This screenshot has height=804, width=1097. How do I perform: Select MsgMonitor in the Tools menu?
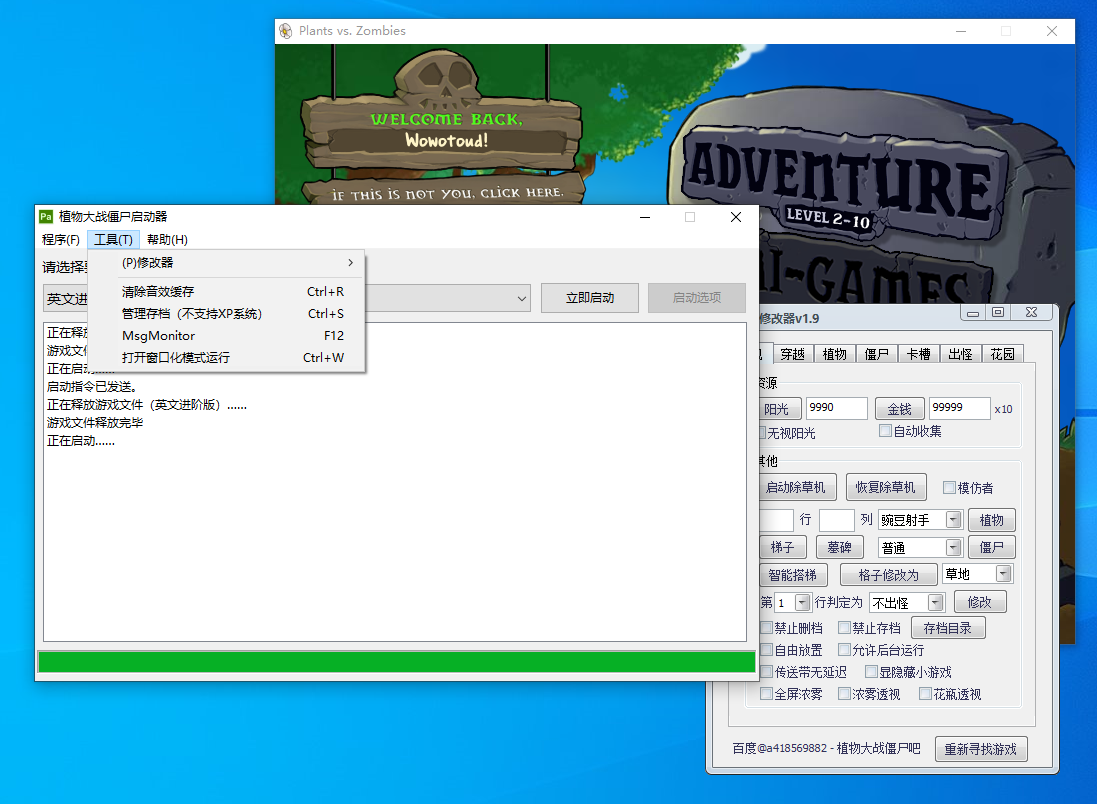click(x=158, y=336)
